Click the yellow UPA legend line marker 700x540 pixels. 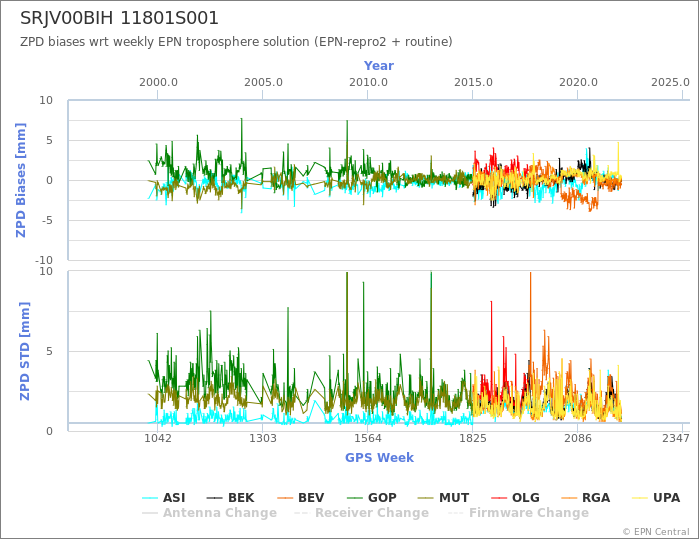click(x=640, y=498)
